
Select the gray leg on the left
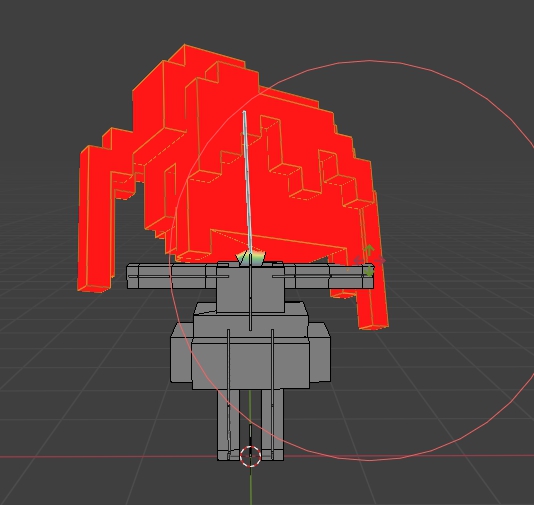point(228,424)
